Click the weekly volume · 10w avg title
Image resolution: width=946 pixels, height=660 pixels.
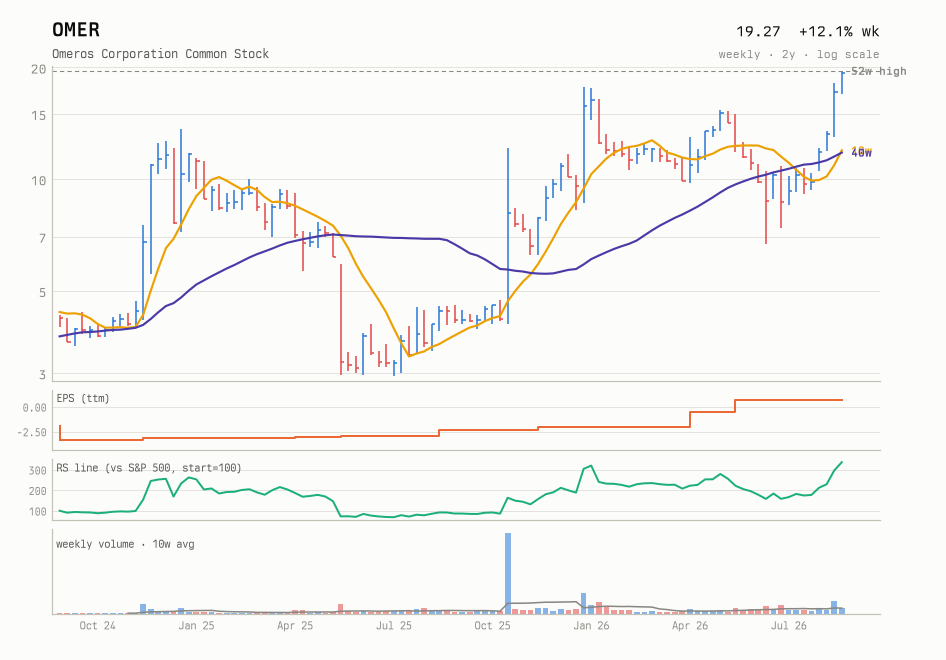tap(125, 544)
